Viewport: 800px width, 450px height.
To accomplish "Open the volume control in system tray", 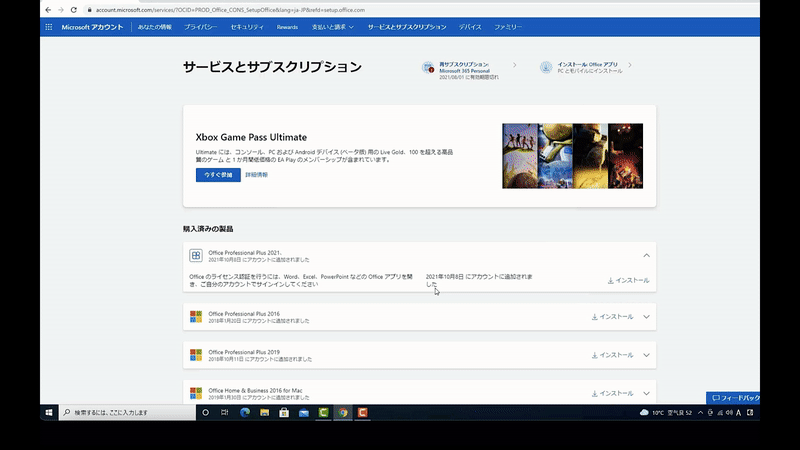I will coord(729,412).
